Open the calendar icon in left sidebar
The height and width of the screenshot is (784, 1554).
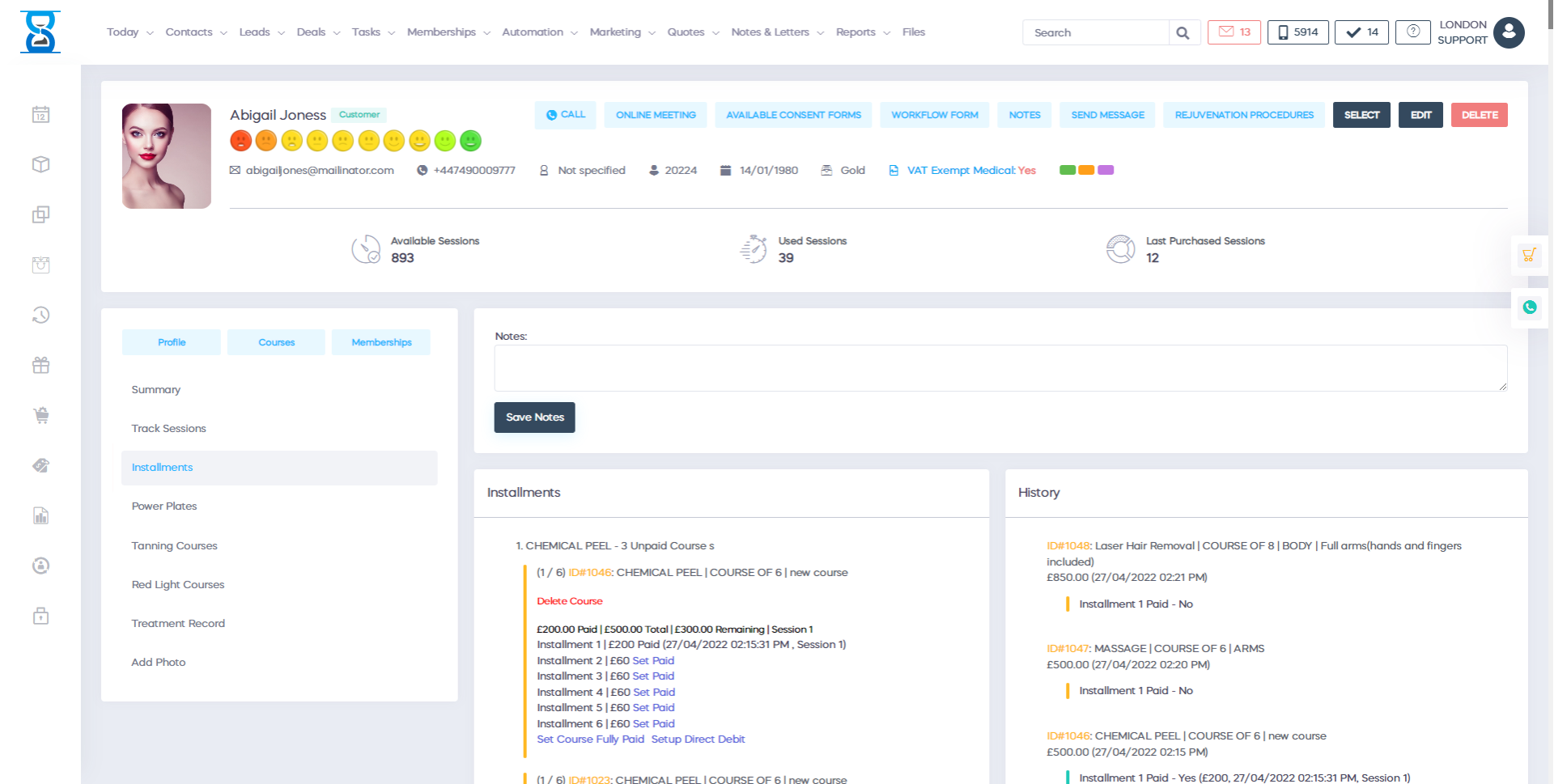41,115
